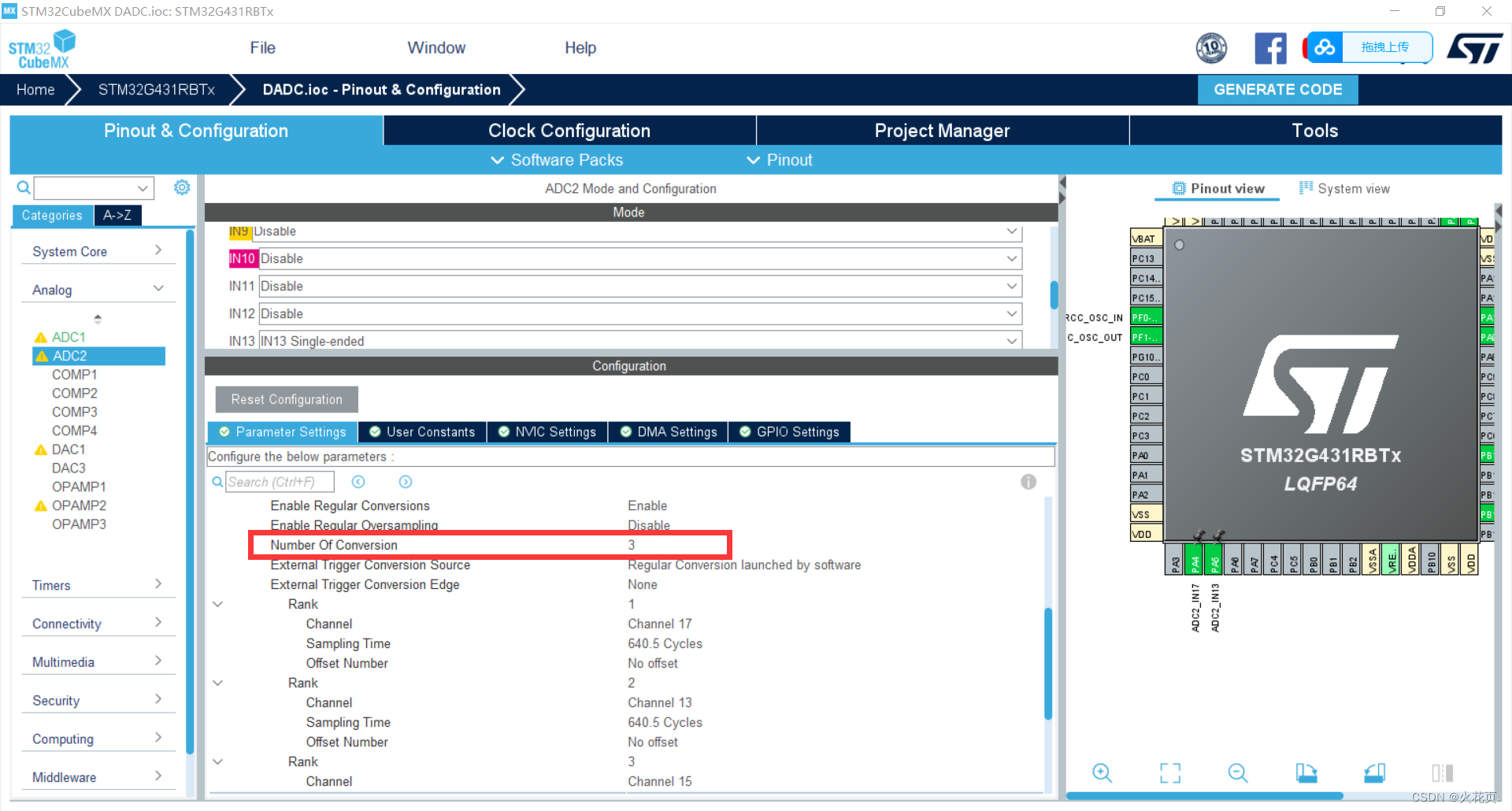Click the STM32G431RBTx breadcrumb
Image resolution: width=1512 pixels, height=811 pixels.
157,90
